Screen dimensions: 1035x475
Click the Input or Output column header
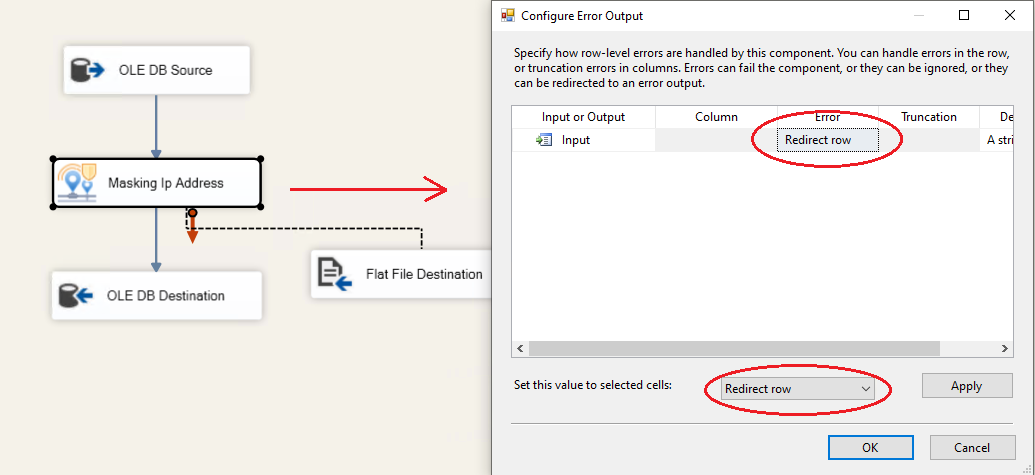coord(583,117)
